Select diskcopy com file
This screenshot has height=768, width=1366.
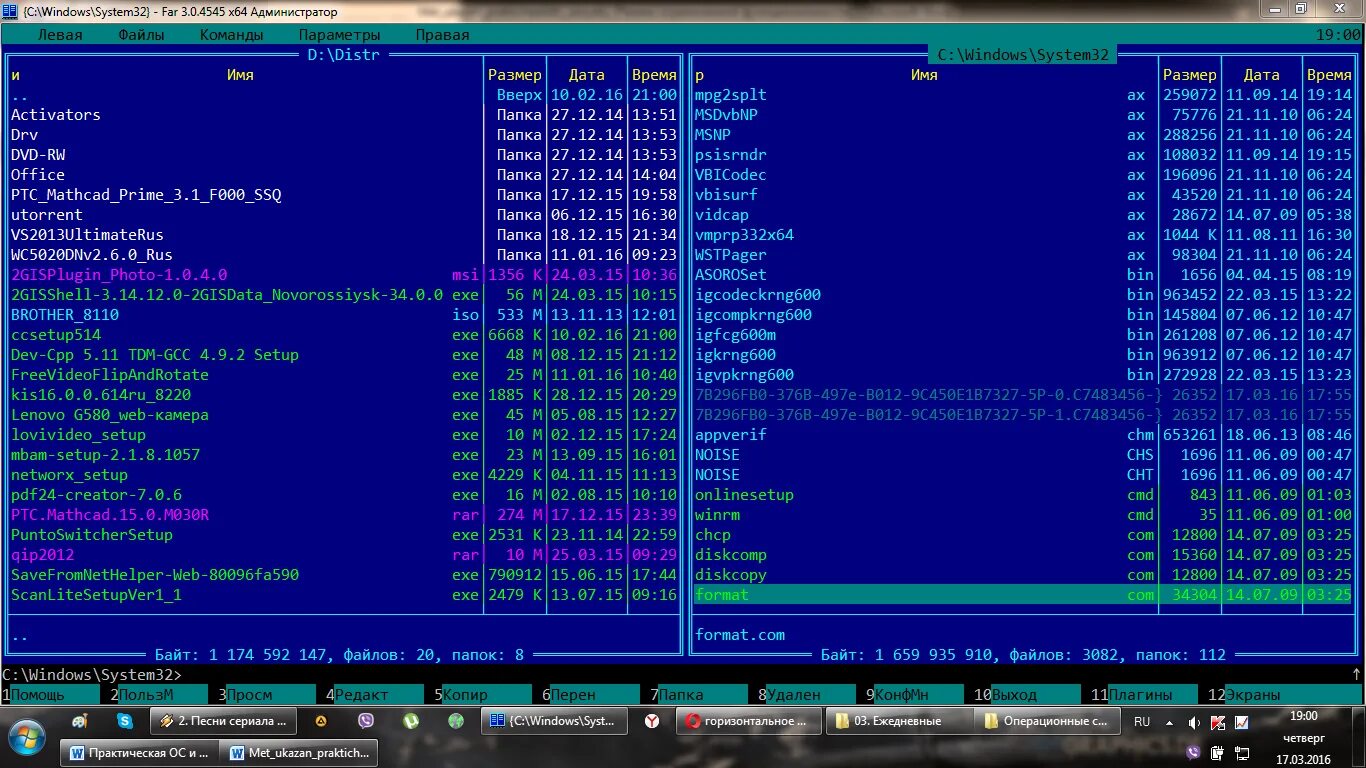1024,575
